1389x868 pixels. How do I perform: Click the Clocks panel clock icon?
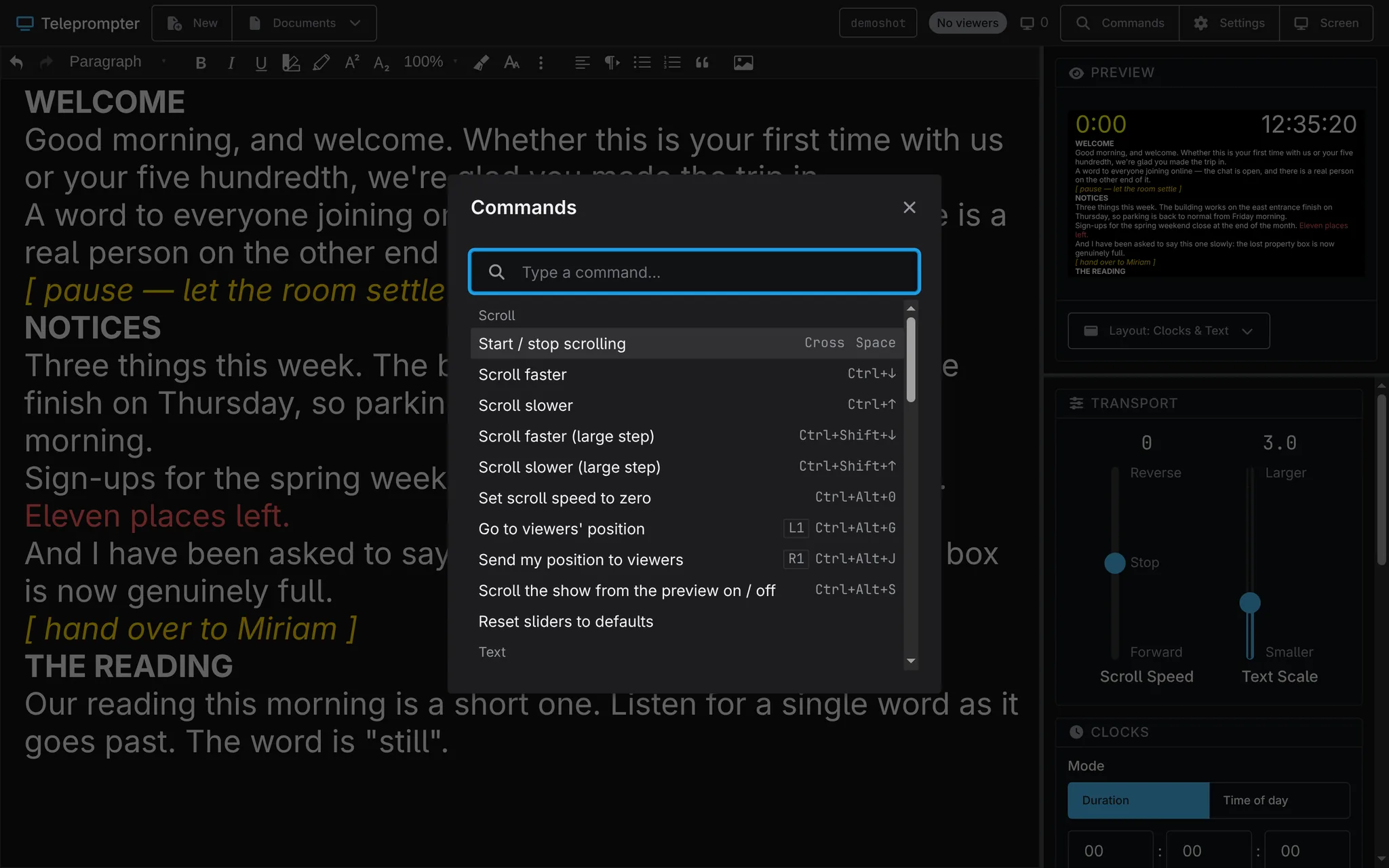1076,732
